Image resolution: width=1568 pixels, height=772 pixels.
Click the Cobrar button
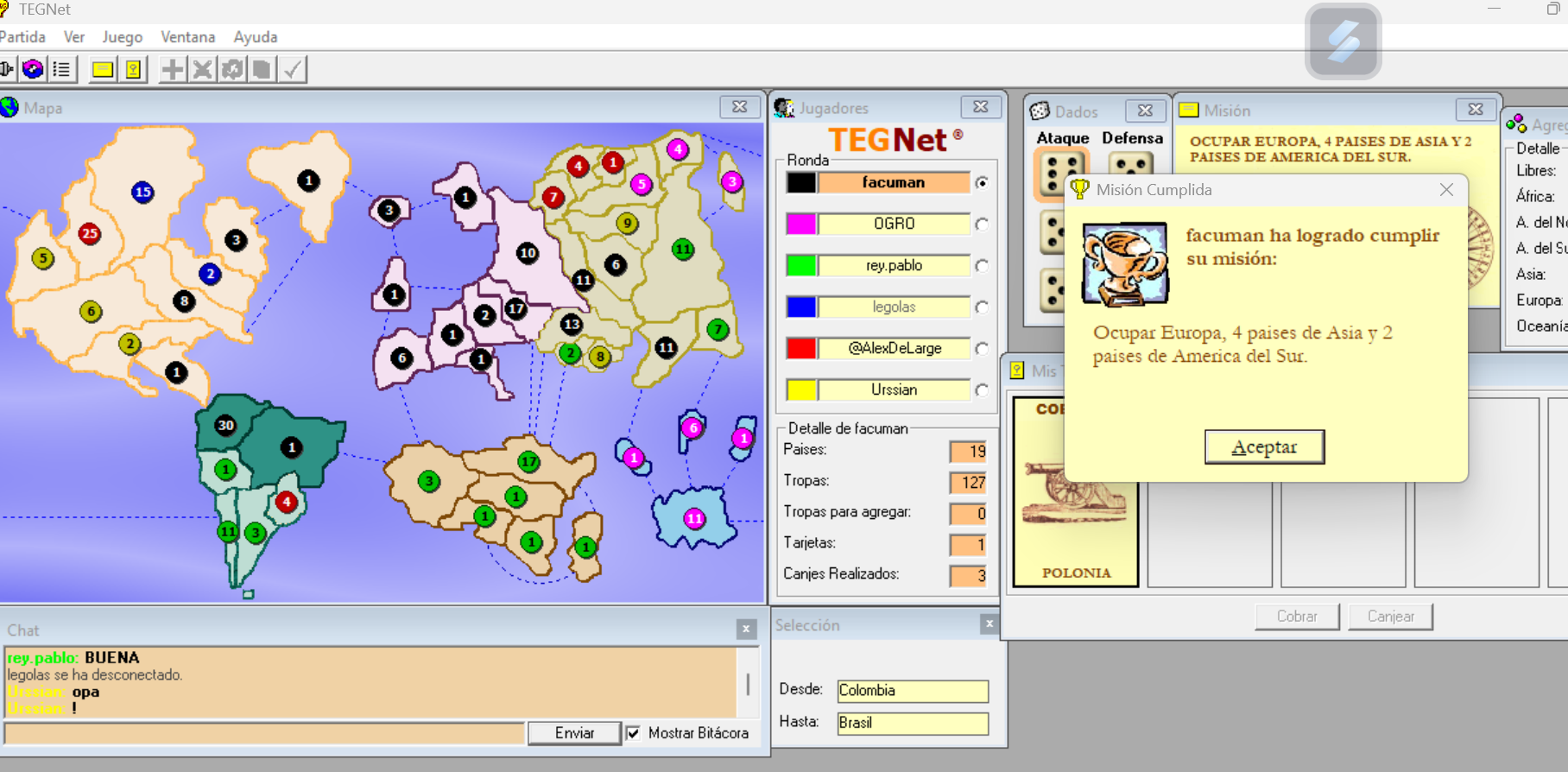1297,617
